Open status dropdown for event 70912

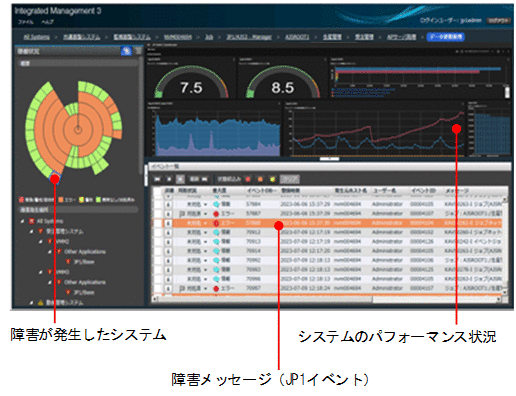206,232
